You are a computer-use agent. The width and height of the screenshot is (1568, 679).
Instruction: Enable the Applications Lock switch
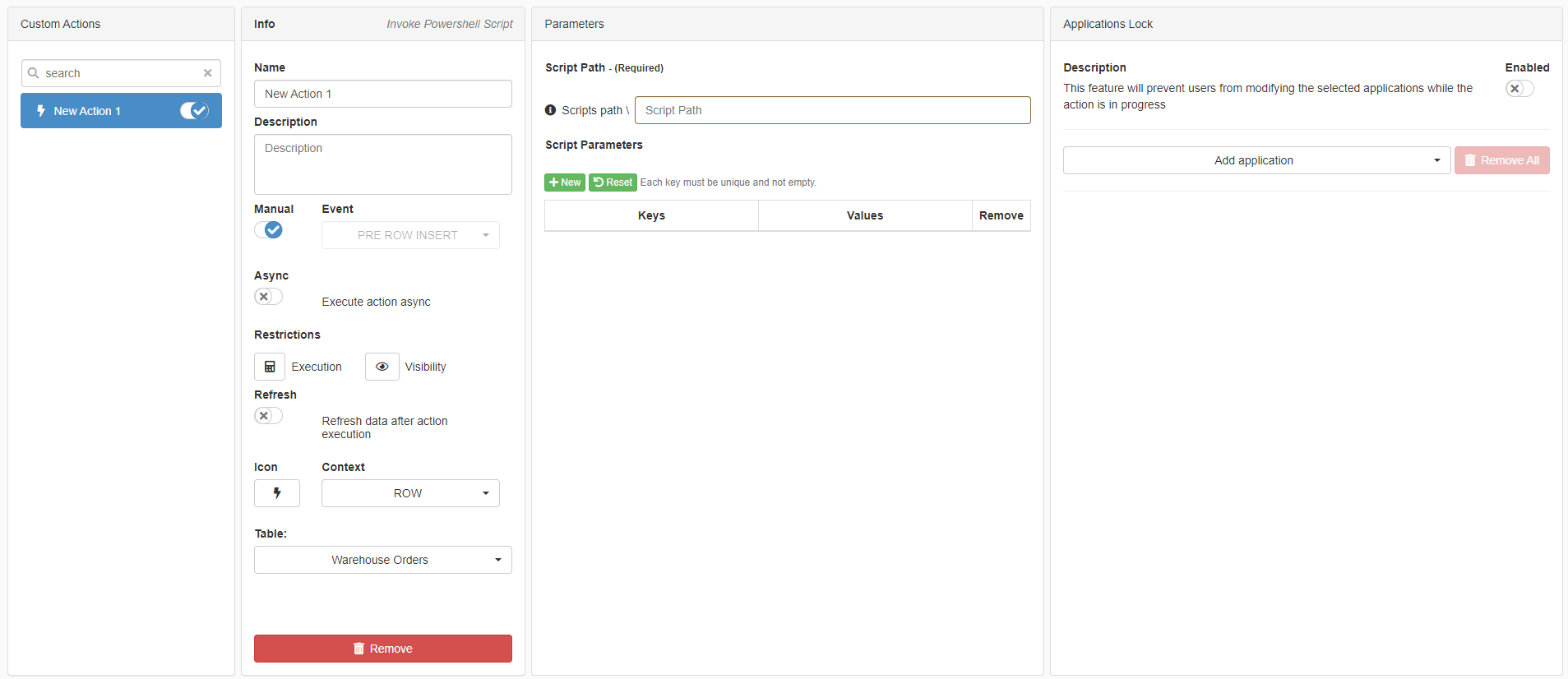click(1519, 89)
